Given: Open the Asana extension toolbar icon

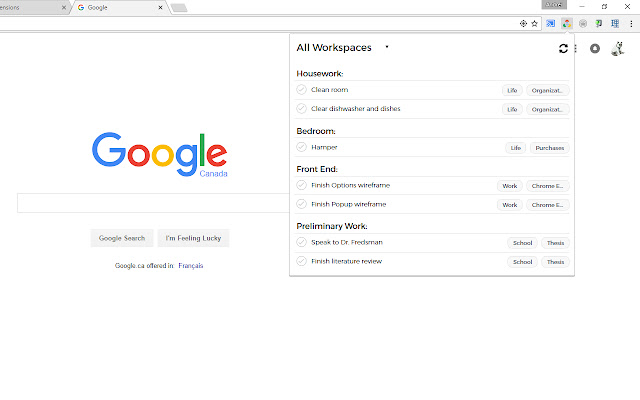Looking at the screenshot, I should coord(567,24).
